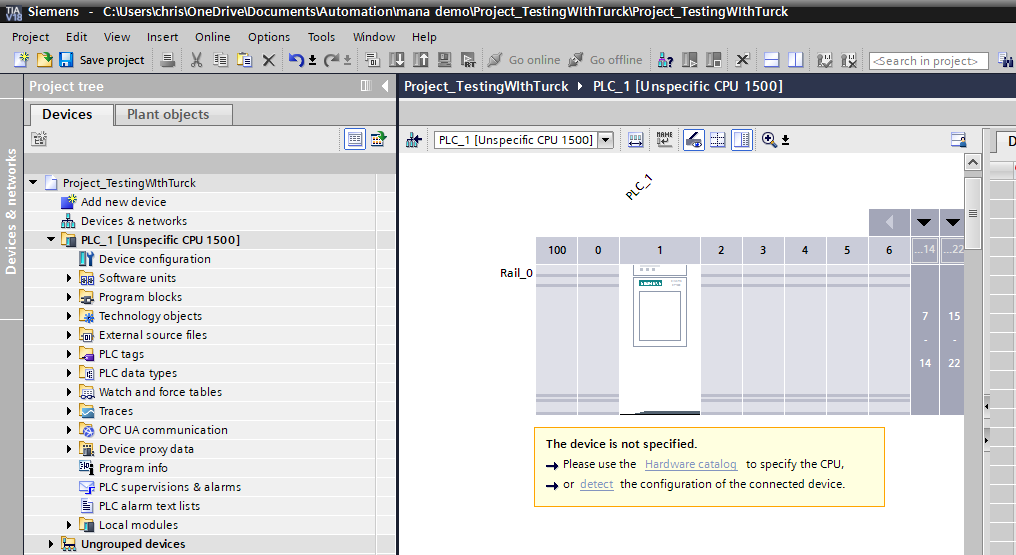Image resolution: width=1016 pixels, height=555 pixels.
Task: Collapse the Project tree panel arrow
Action: point(385,85)
